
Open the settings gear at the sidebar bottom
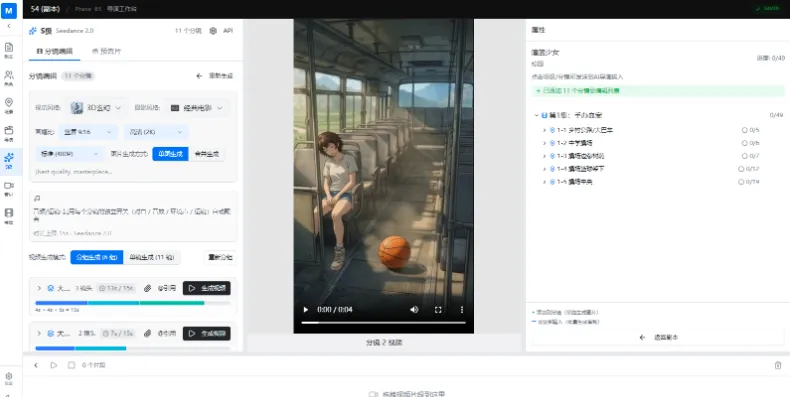tap(9, 376)
